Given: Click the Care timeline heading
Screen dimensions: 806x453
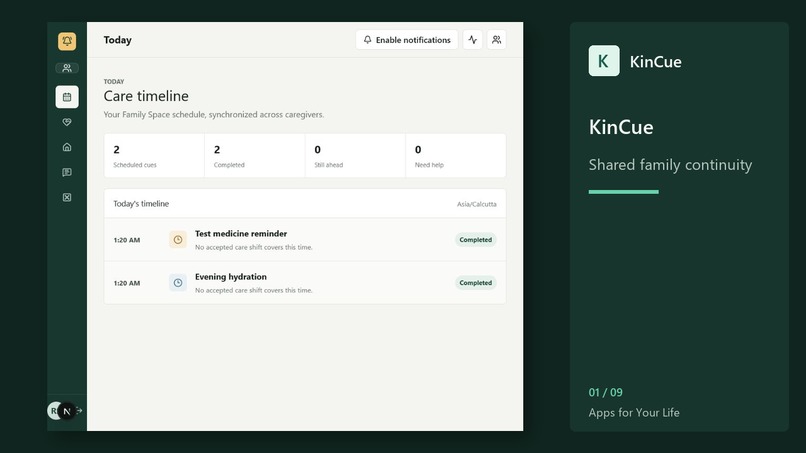Looking at the screenshot, I should coord(146,96).
